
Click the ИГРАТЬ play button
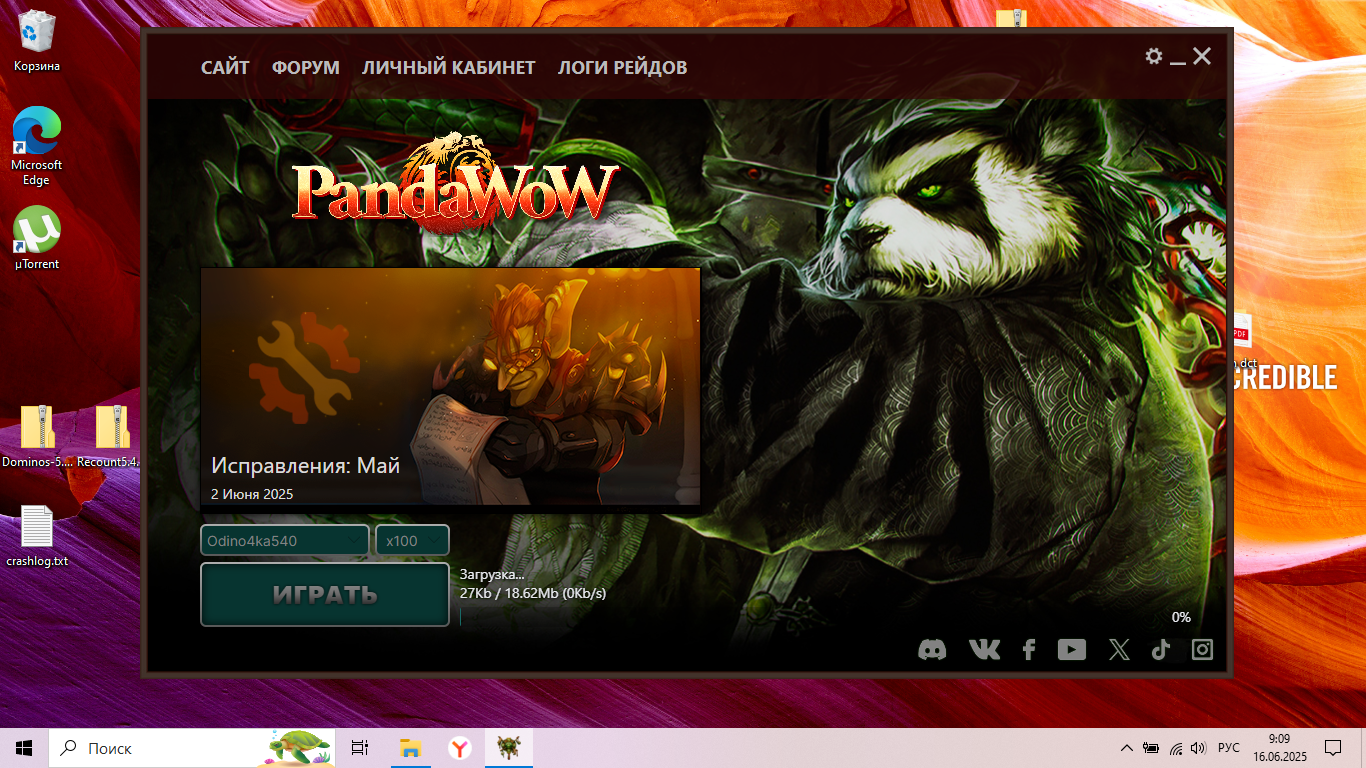[325, 594]
